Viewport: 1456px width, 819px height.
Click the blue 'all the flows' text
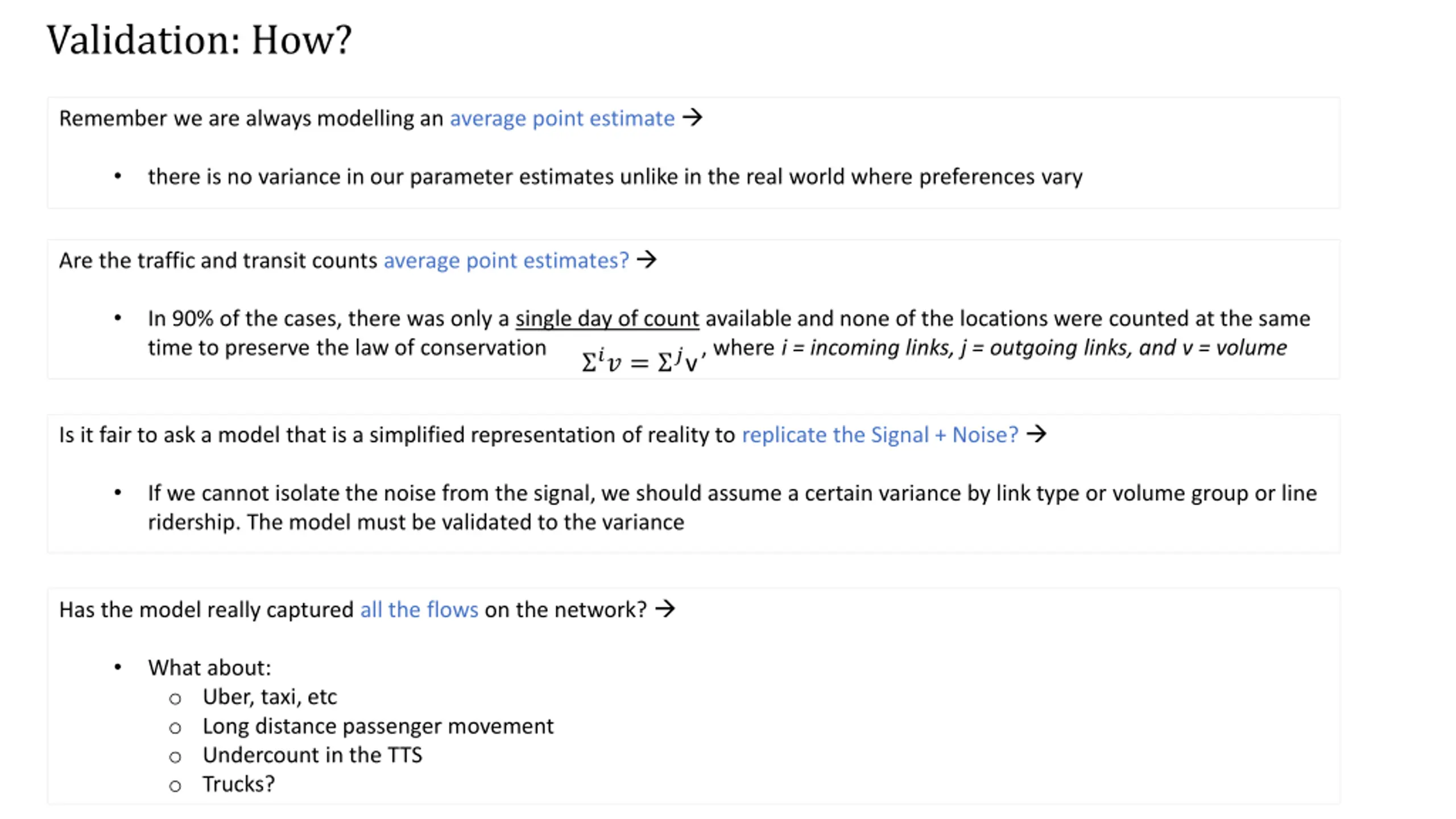click(419, 610)
